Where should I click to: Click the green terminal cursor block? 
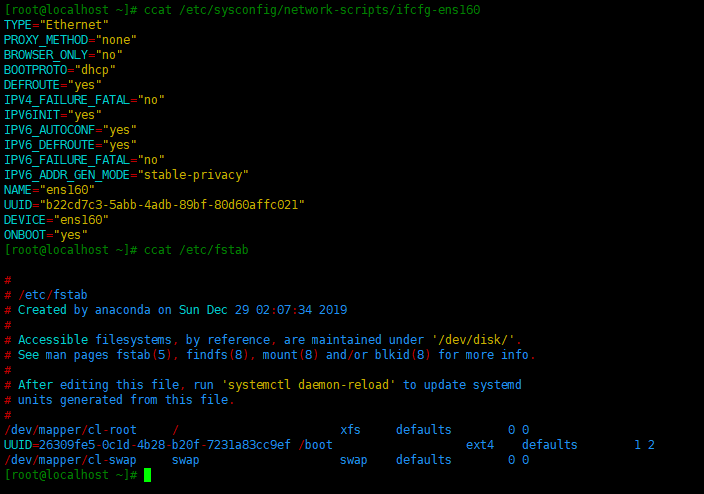click(147, 475)
